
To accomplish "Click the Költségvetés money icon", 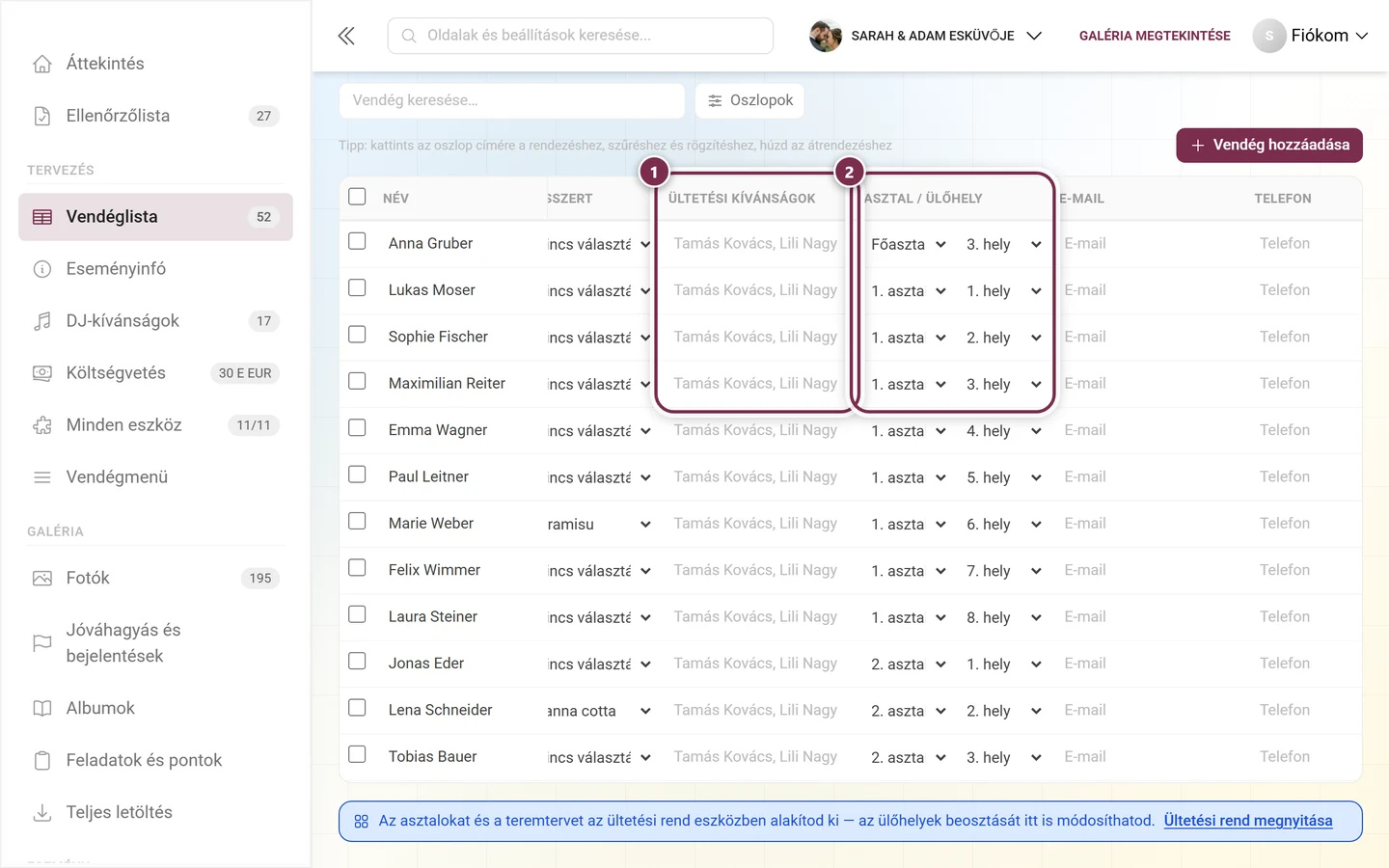I will click(x=42, y=373).
